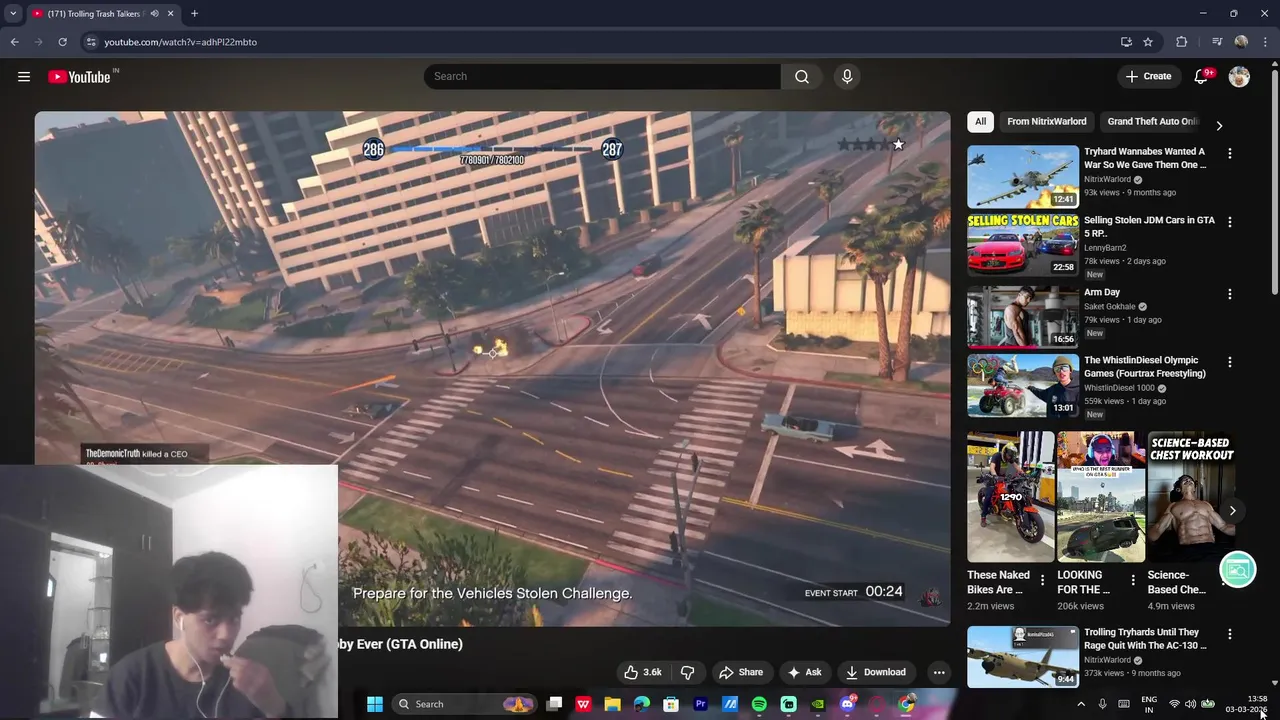The width and height of the screenshot is (1280, 720).
Task: Expand Shorts shelf with next arrow
Action: [1232, 510]
